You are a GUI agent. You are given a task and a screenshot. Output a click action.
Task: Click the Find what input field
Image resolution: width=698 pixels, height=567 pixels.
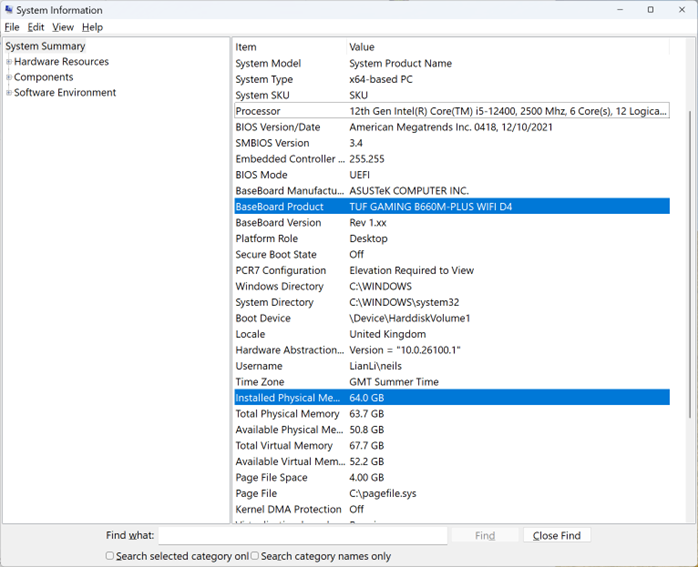click(x=303, y=535)
